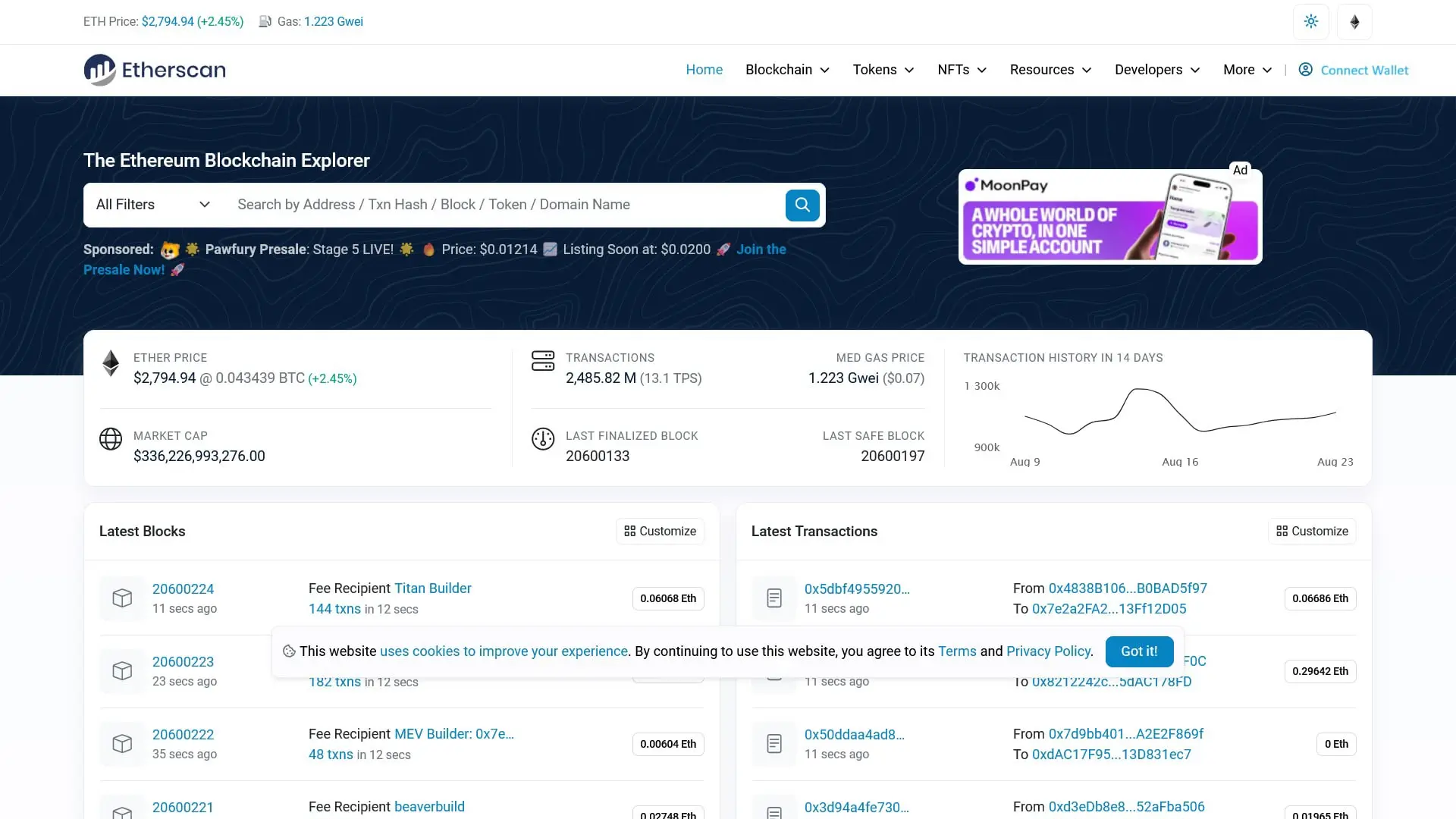Accept cookies with Got it! button
The height and width of the screenshot is (819, 1456).
1139,651
